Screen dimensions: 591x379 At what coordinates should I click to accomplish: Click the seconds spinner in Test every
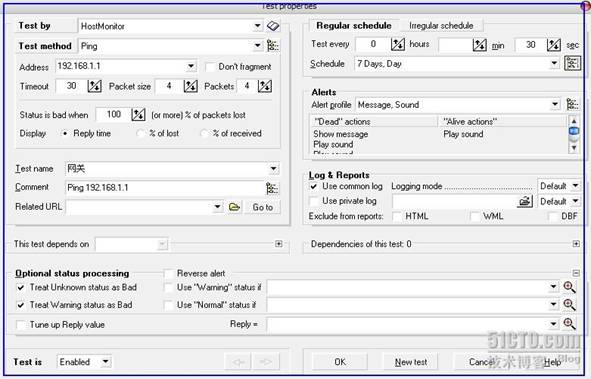pos(554,45)
